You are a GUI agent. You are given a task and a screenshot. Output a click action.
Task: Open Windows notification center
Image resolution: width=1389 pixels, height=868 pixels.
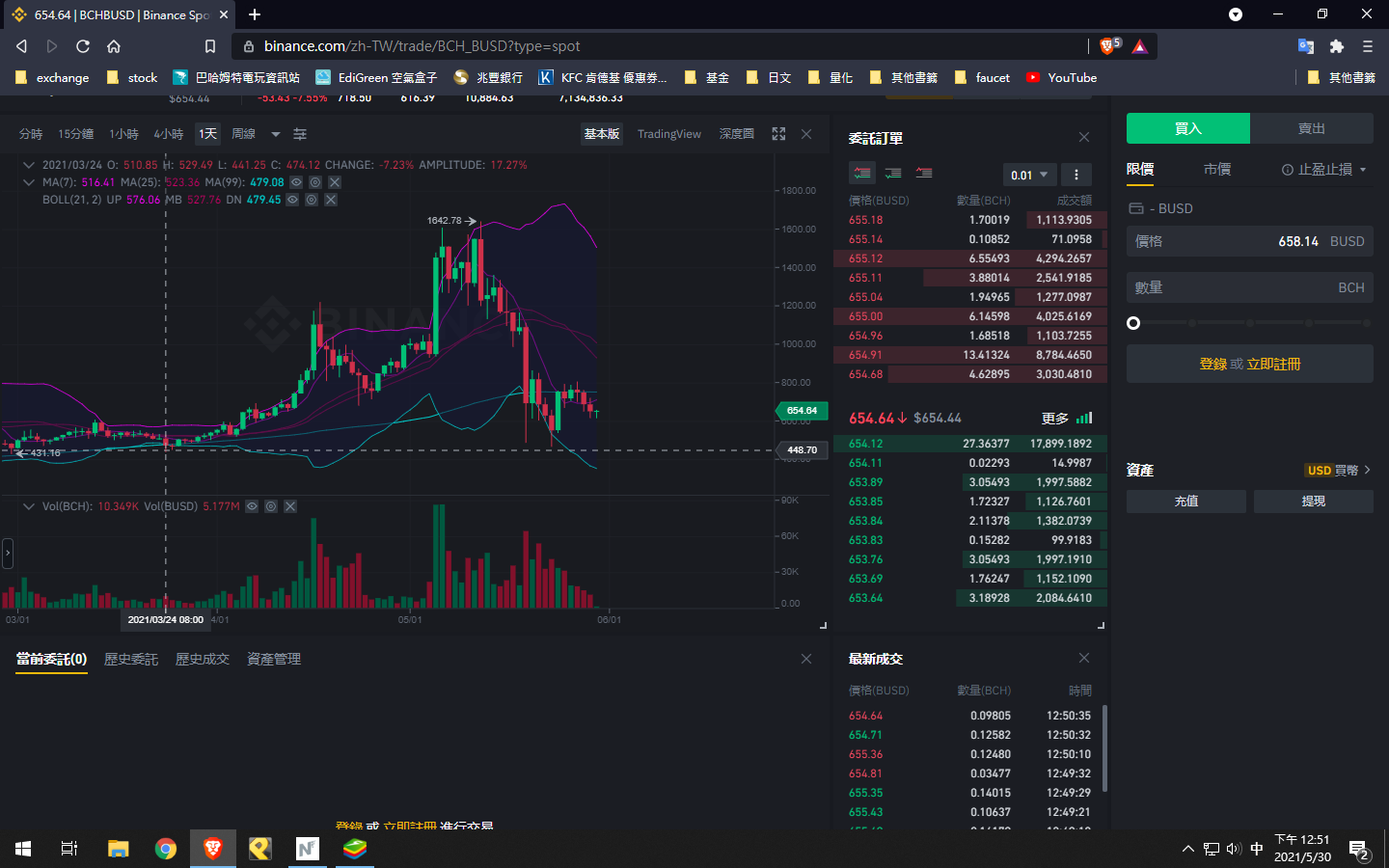(1360, 850)
